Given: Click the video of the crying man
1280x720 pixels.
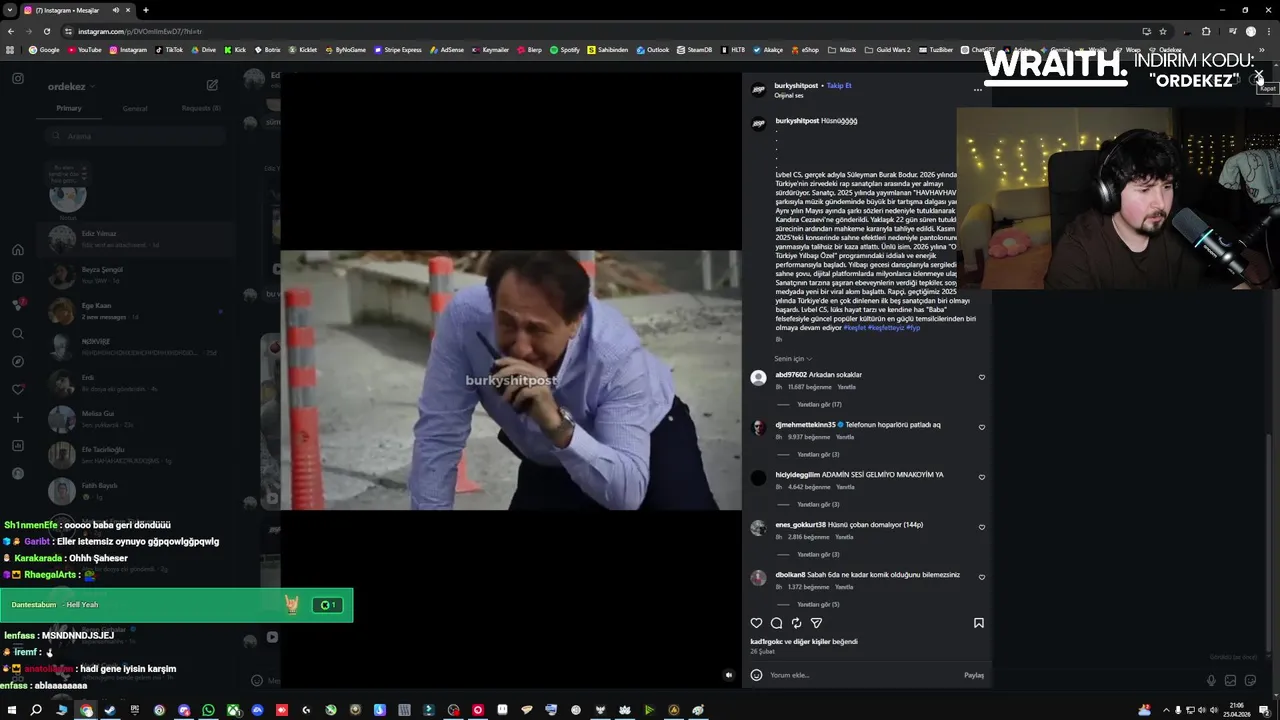Looking at the screenshot, I should (511, 380).
